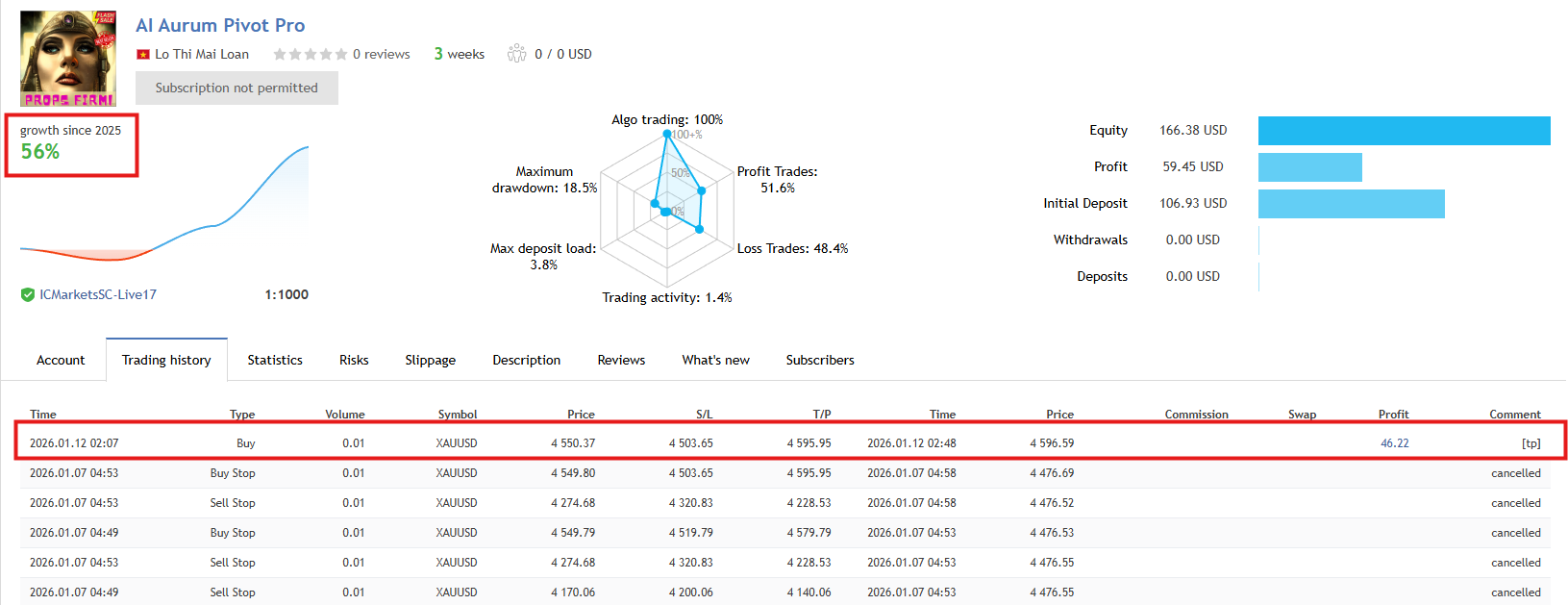Click the Vietnam flag icon beside the author
The image size is (1568, 605).
point(143,55)
